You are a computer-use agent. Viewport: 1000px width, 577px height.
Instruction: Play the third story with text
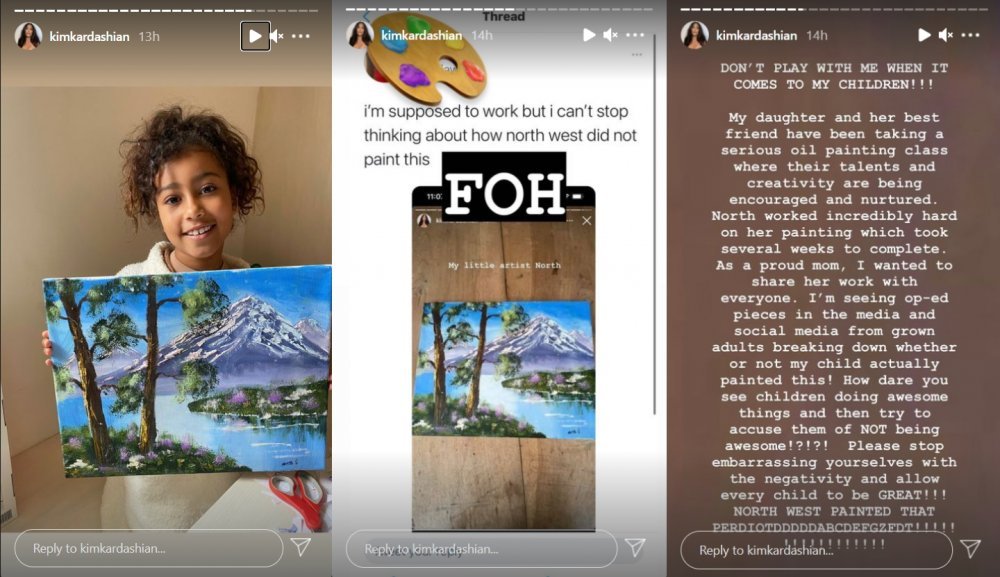924,35
